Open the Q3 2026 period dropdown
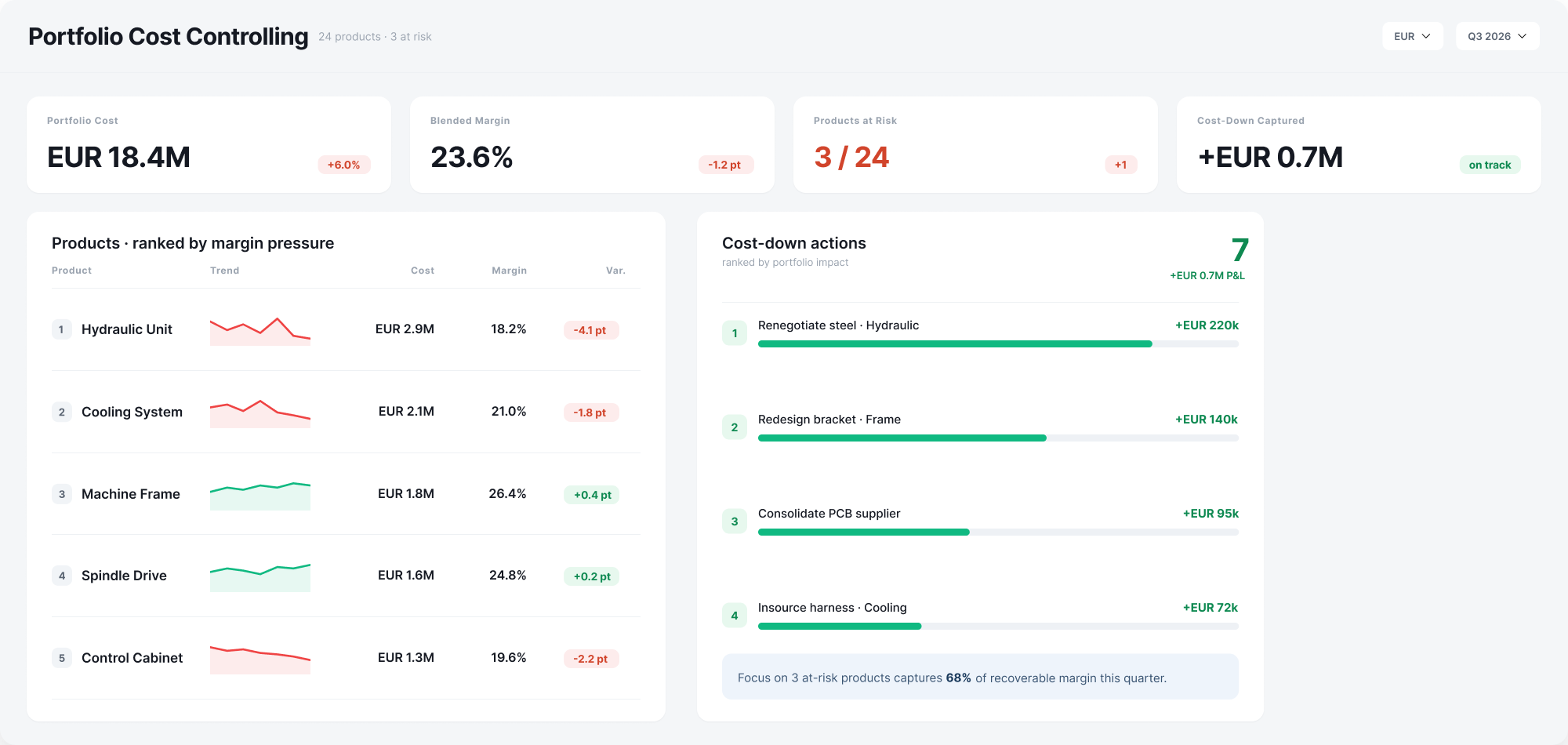Screen dimensions: 1568x745 coord(1497,36)
